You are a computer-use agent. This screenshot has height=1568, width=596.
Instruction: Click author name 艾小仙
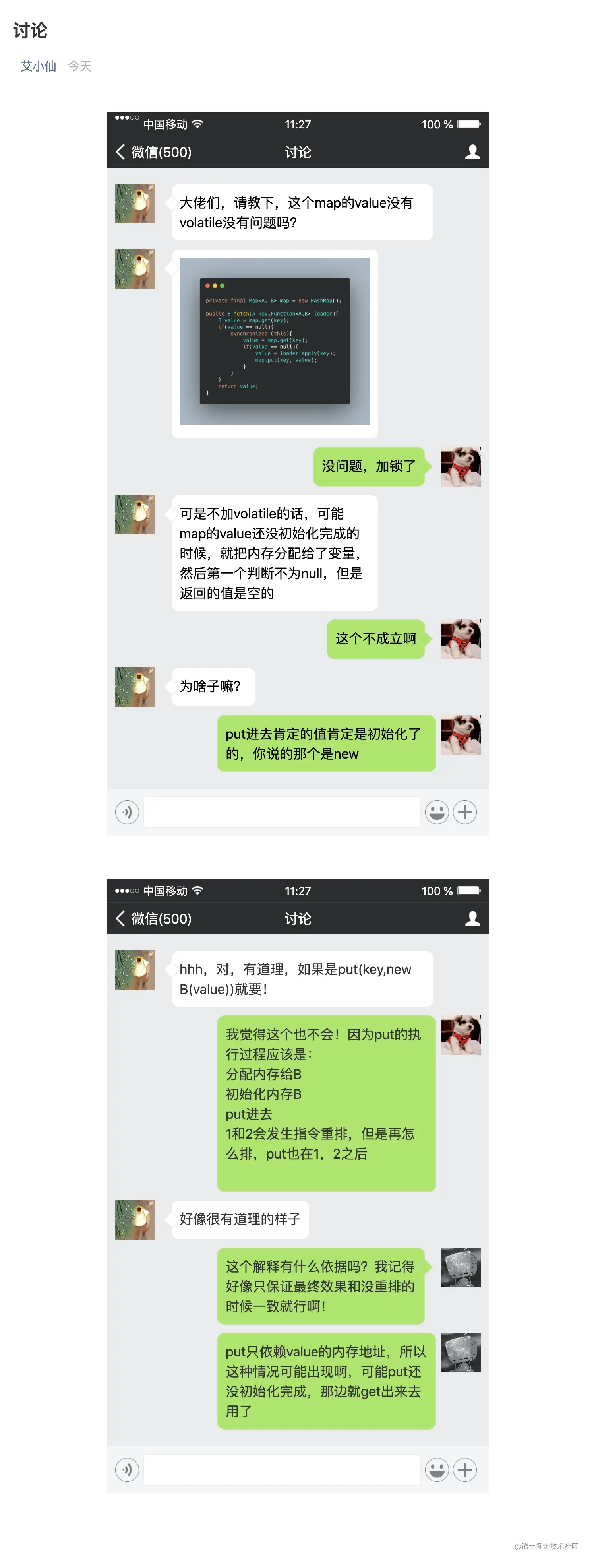[38, 66]
